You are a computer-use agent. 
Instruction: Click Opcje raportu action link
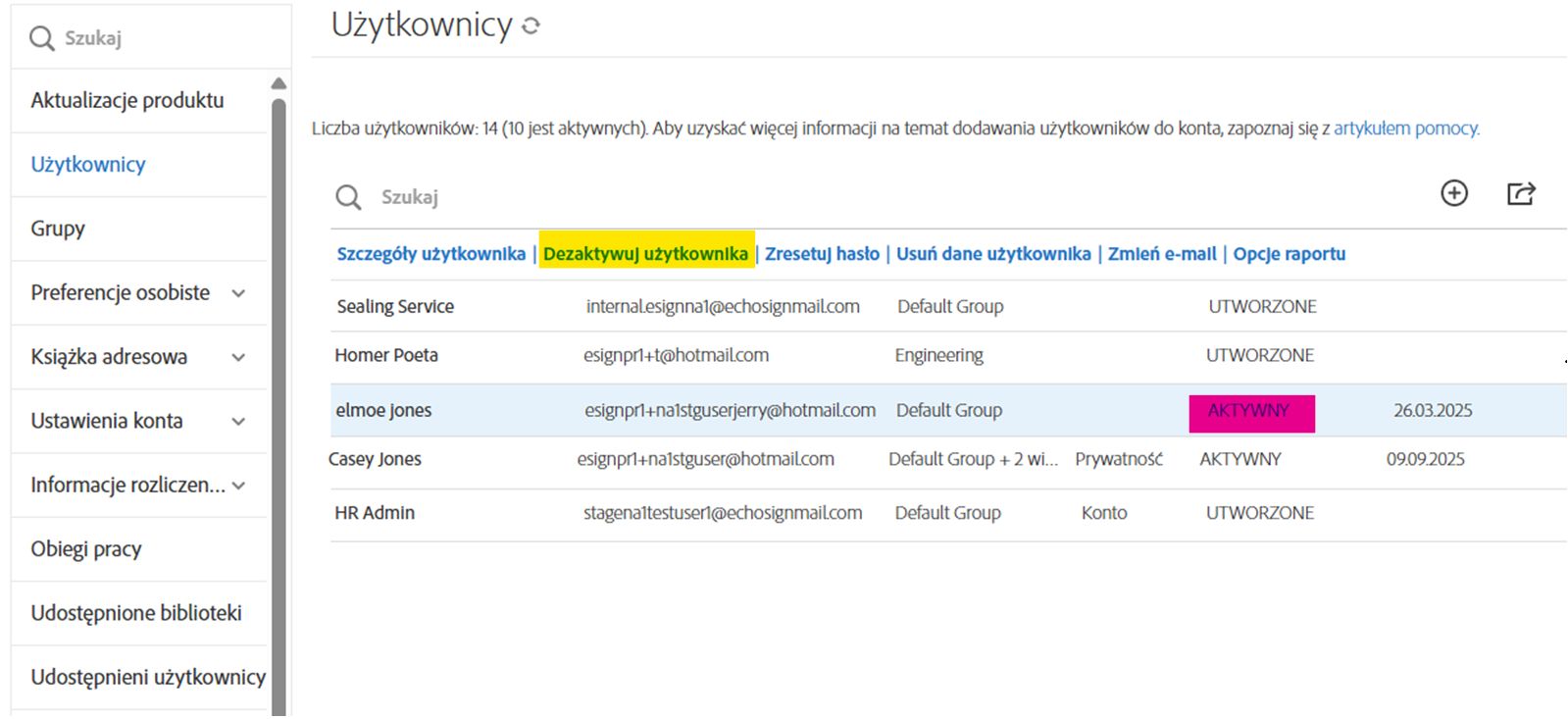1289,254
